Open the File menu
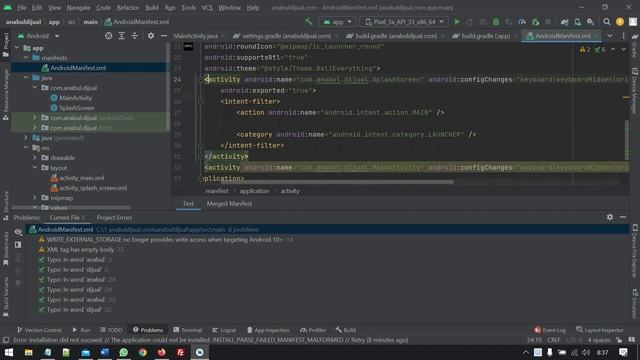640x360 pixels. point(22,8)
